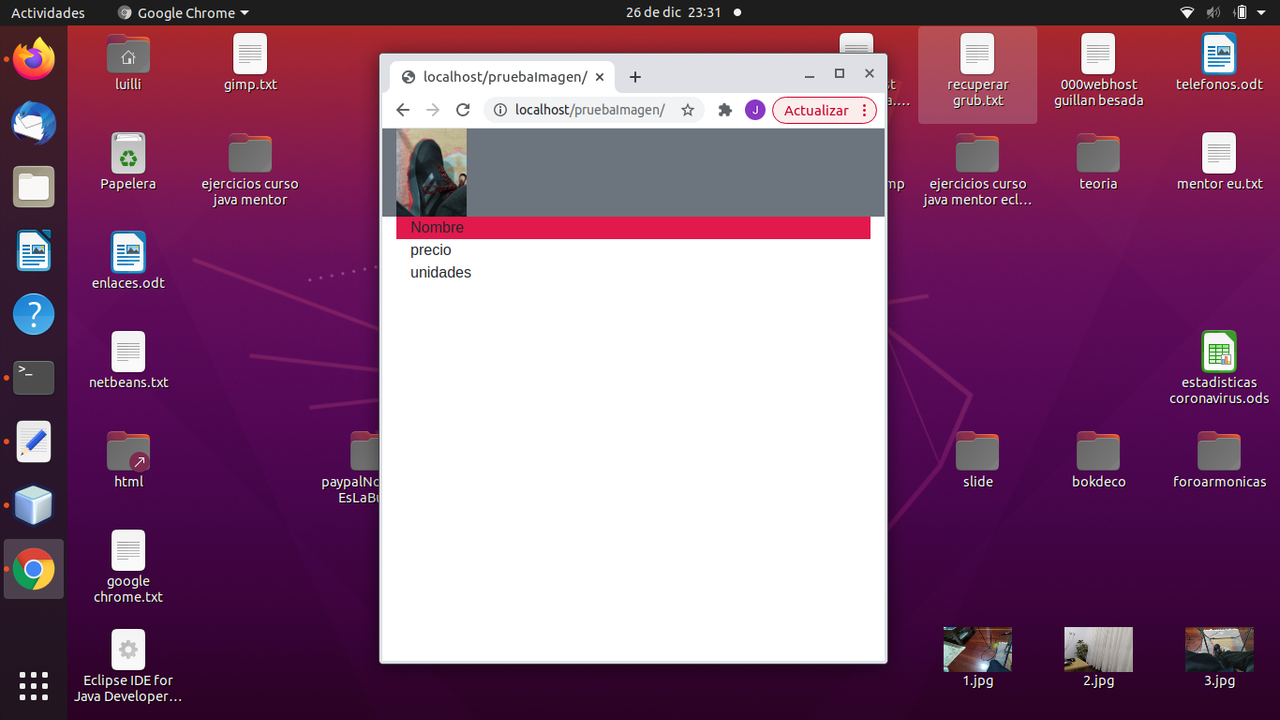This screenshot has width=1280, height=720.
Task: View site information icon in address bar
Action: (x=500, y=110)
